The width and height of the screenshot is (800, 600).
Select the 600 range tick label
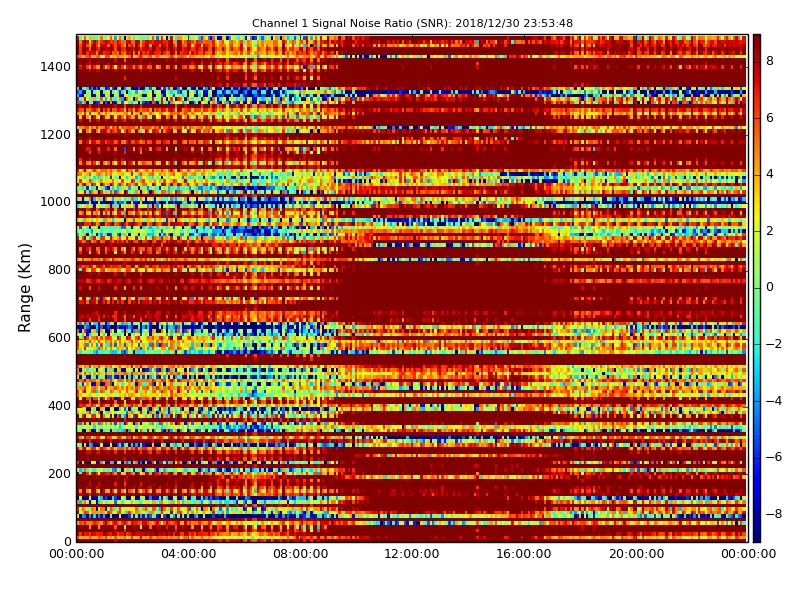59,338
